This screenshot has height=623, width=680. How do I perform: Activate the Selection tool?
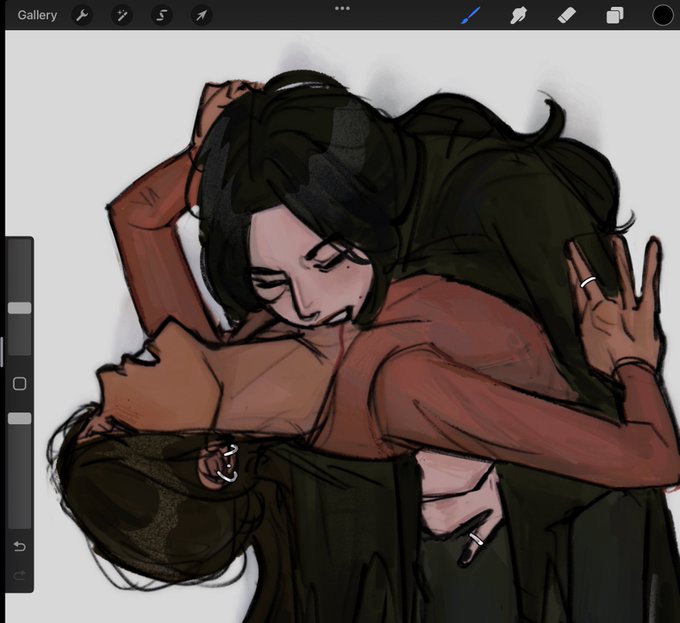162,16
